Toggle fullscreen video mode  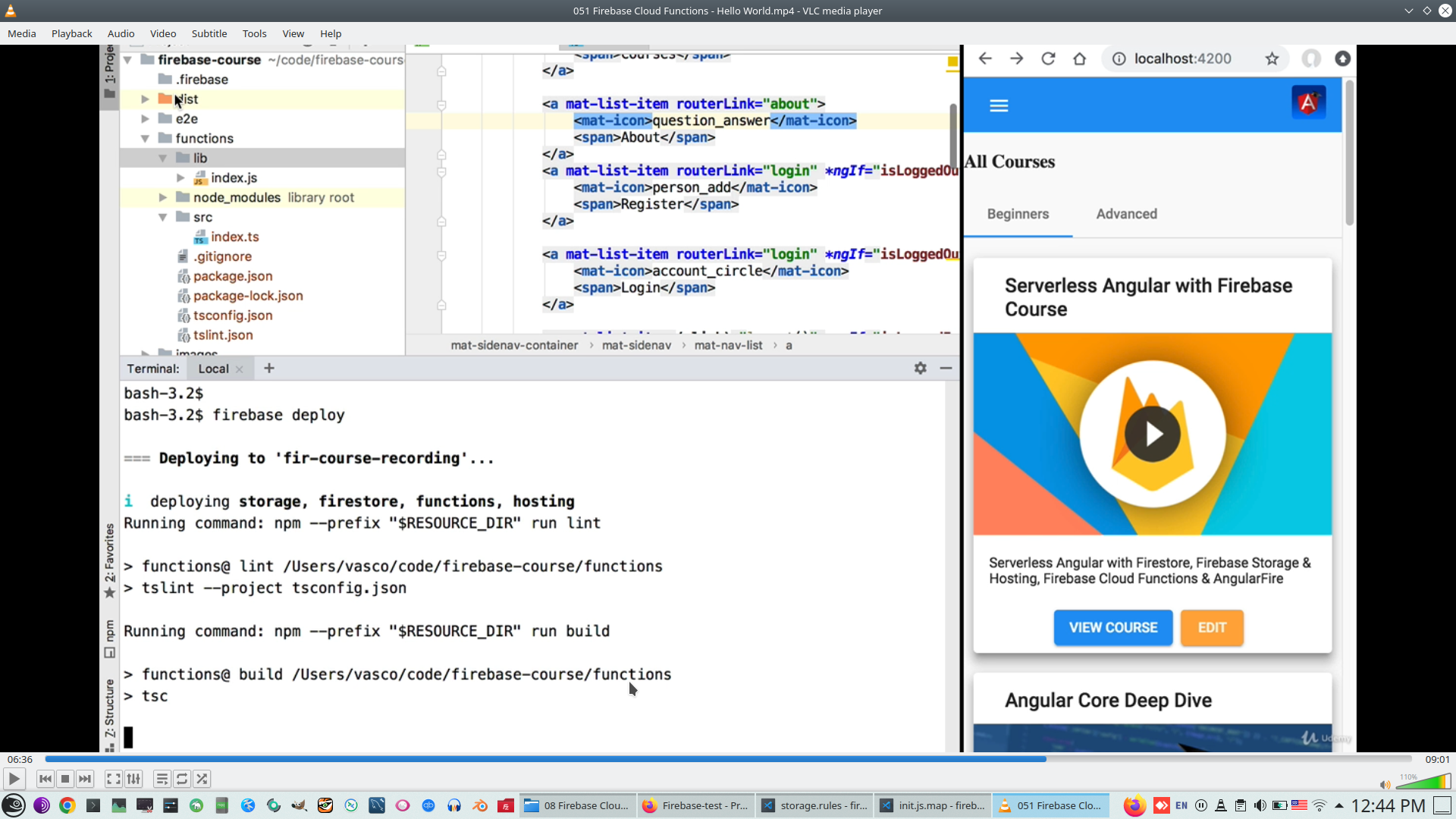(113, 779)
